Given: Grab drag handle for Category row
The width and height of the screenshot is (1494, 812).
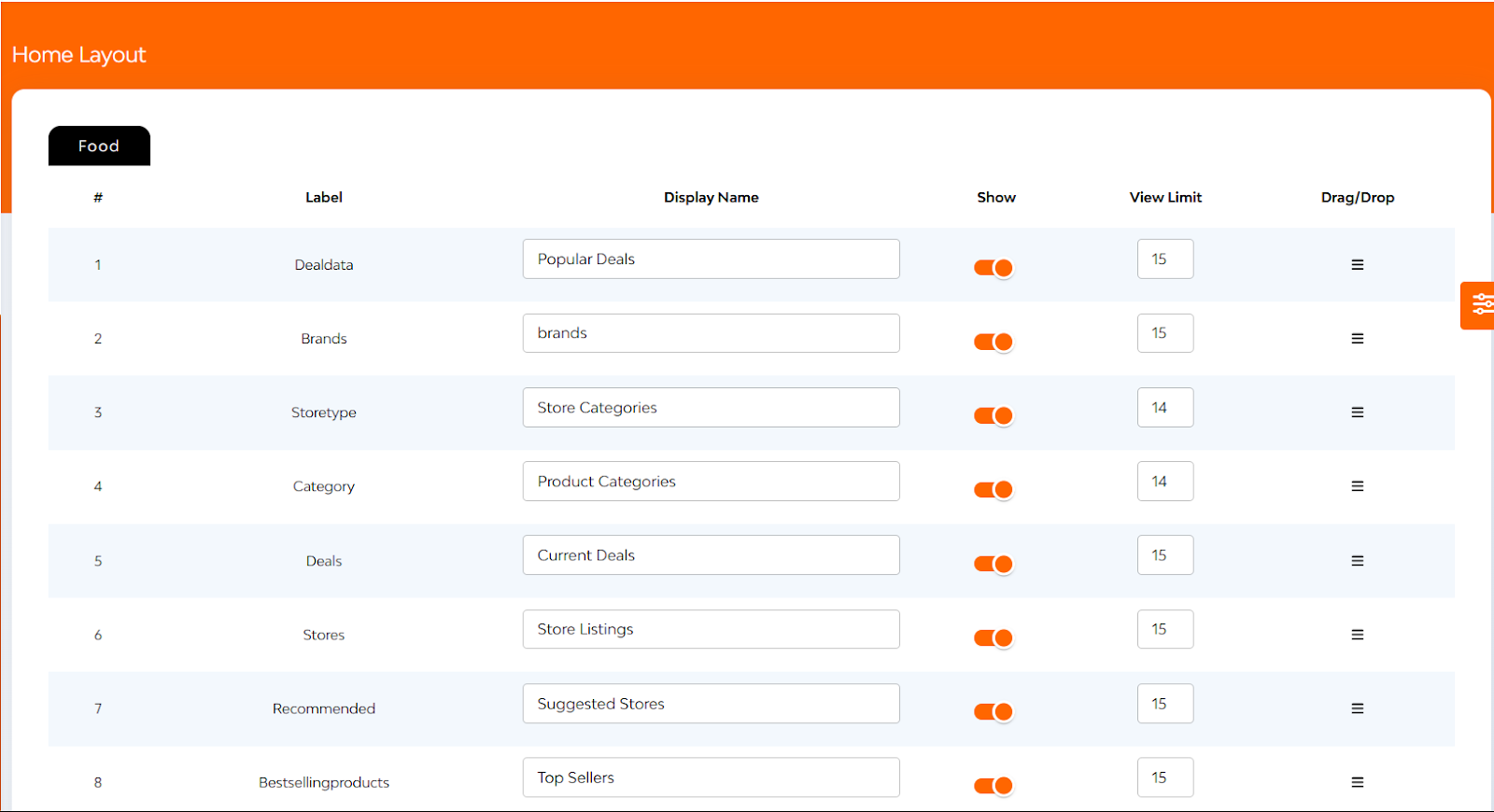Looking at the screenshot, I should point(1357,486).
